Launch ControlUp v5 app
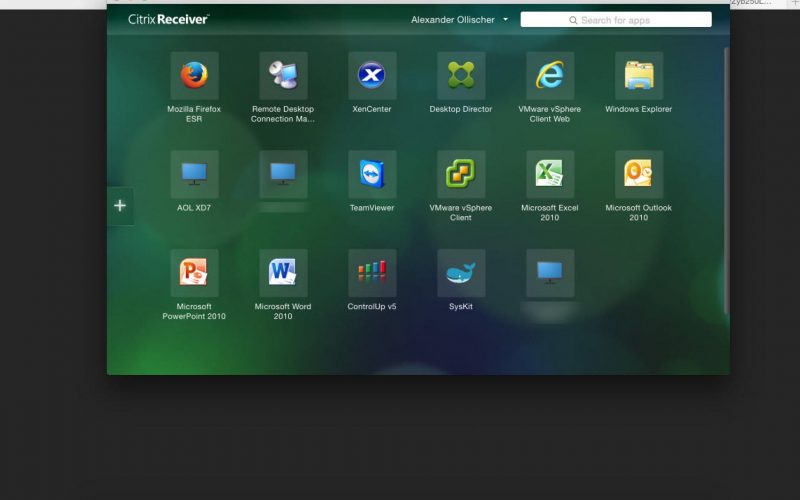This screenshot has width=800, height=500. 372,273
